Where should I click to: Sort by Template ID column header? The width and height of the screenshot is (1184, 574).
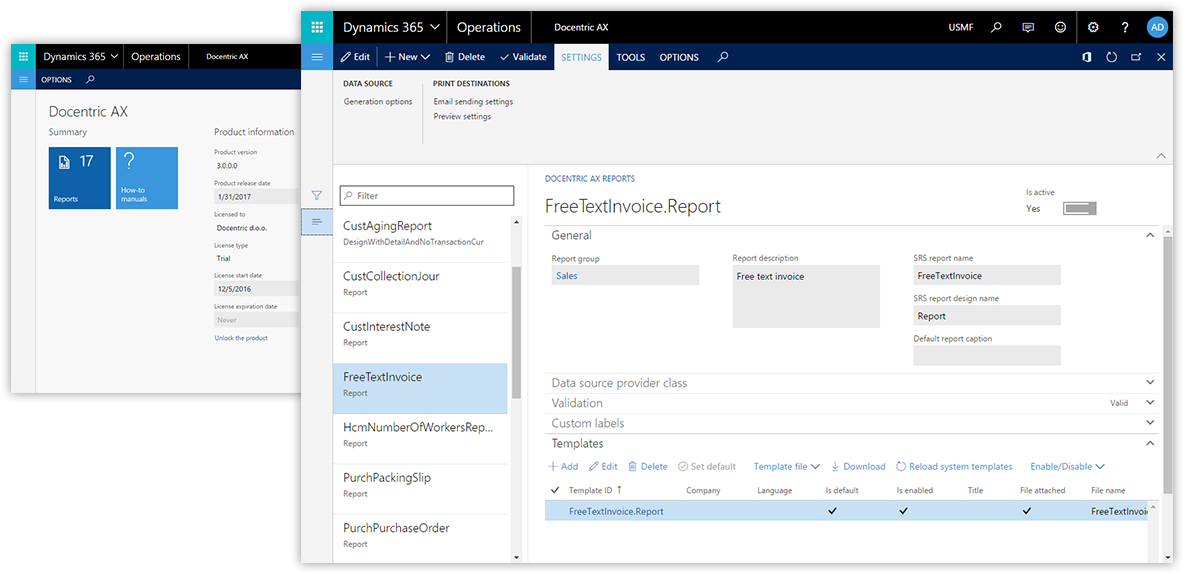[x=596, y=490]
